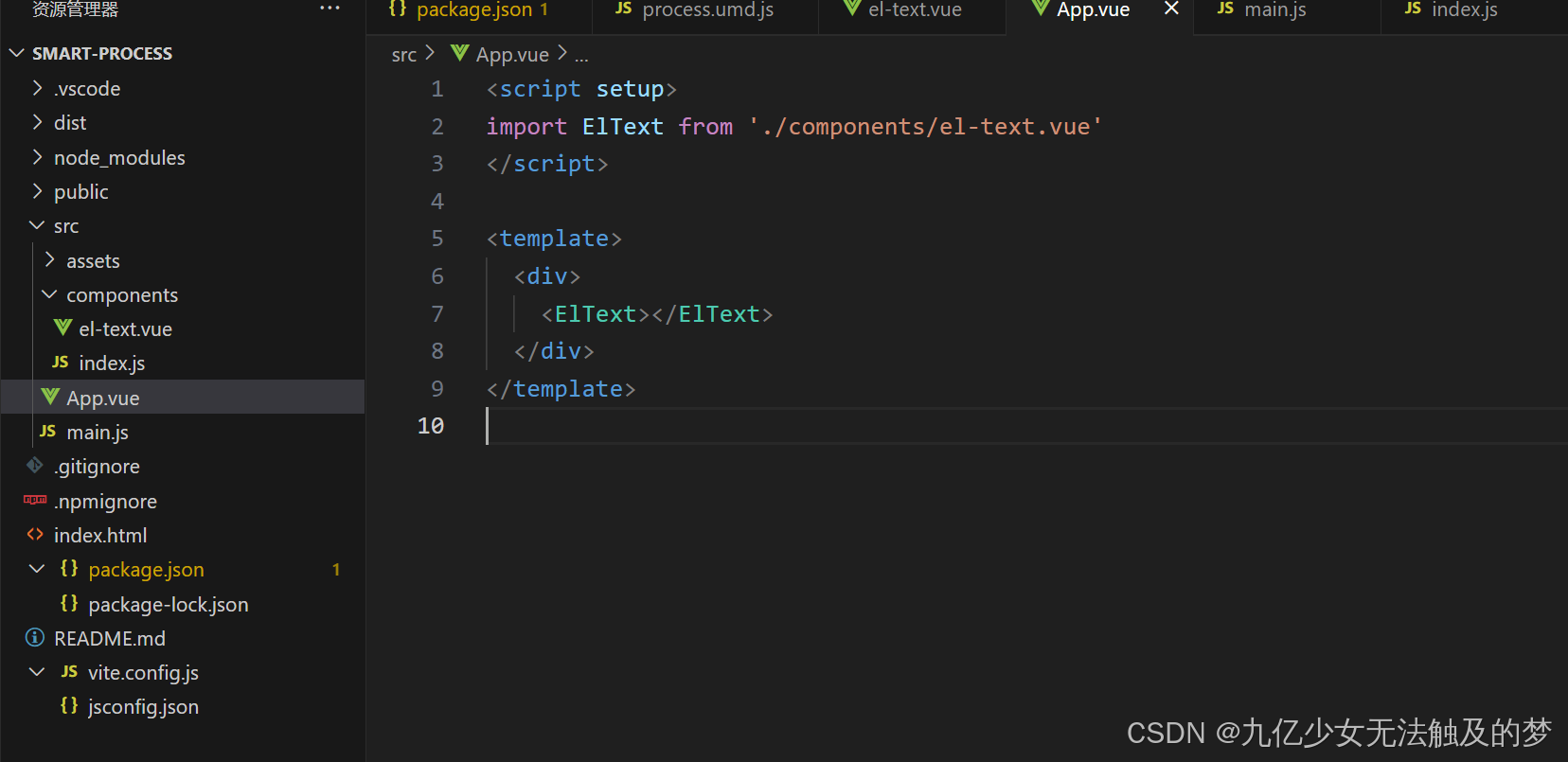Open index.html in the explorer

pos(100,536)
